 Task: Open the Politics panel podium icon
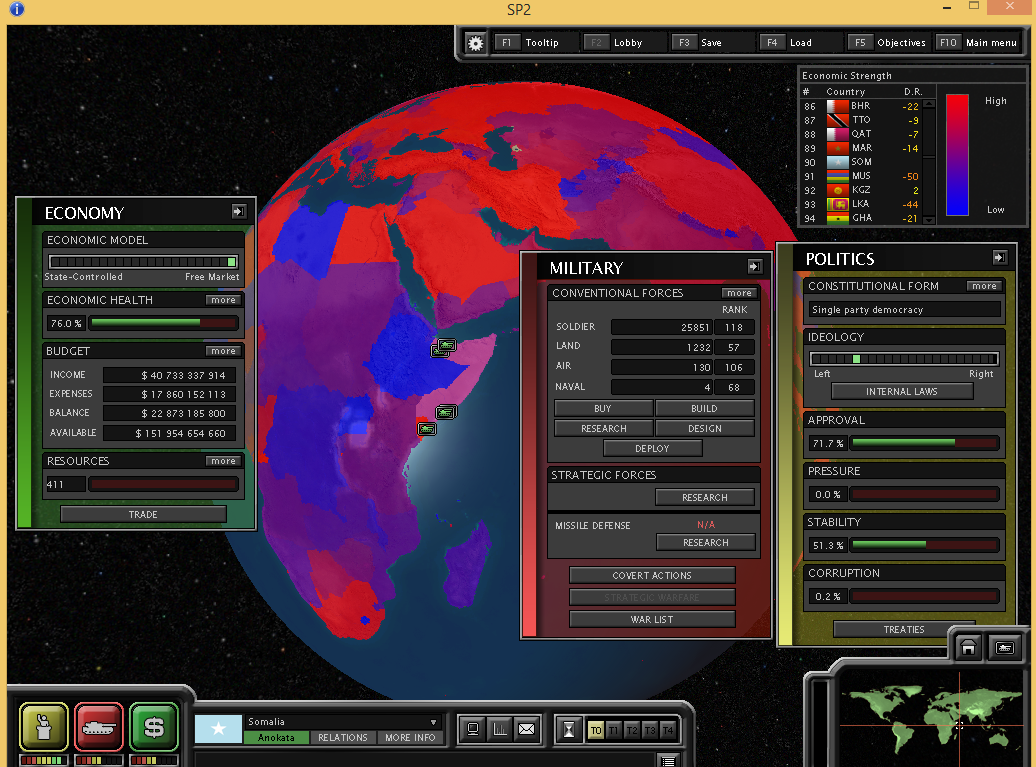tap(44, 727)
